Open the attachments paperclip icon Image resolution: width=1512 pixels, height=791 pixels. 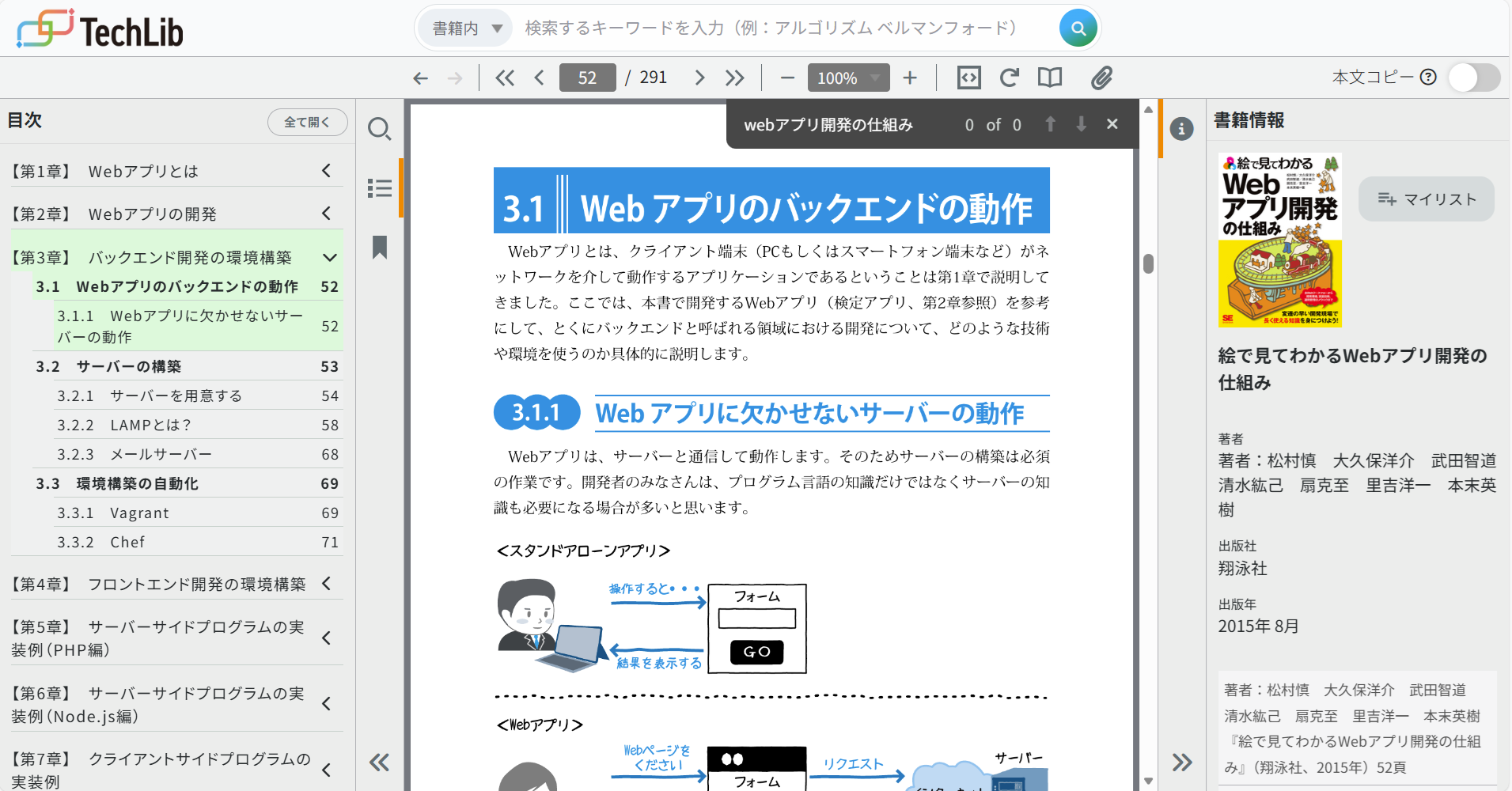point(1101,78)
